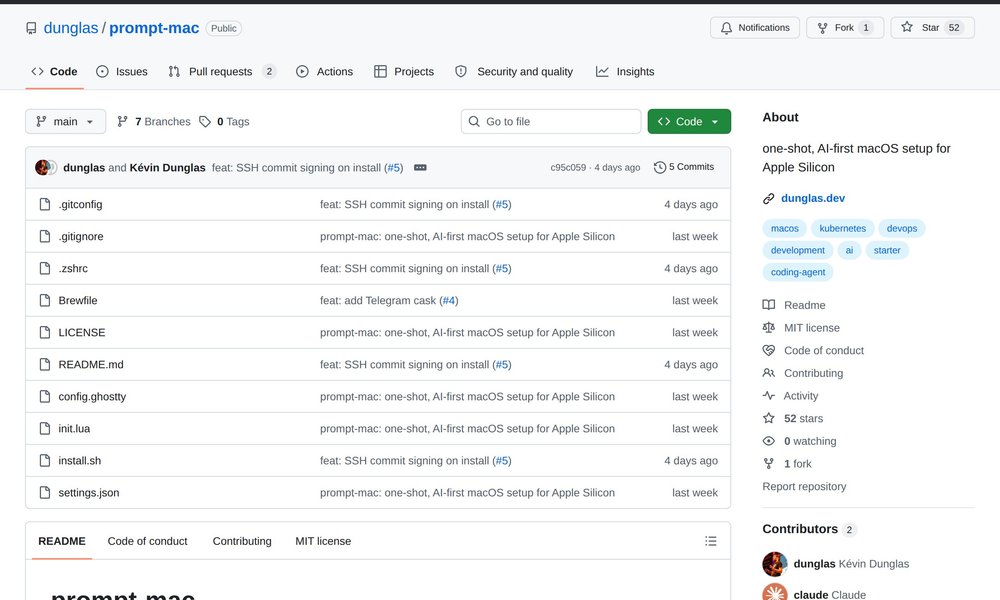View the 7 Branches link

coord(154,121)
